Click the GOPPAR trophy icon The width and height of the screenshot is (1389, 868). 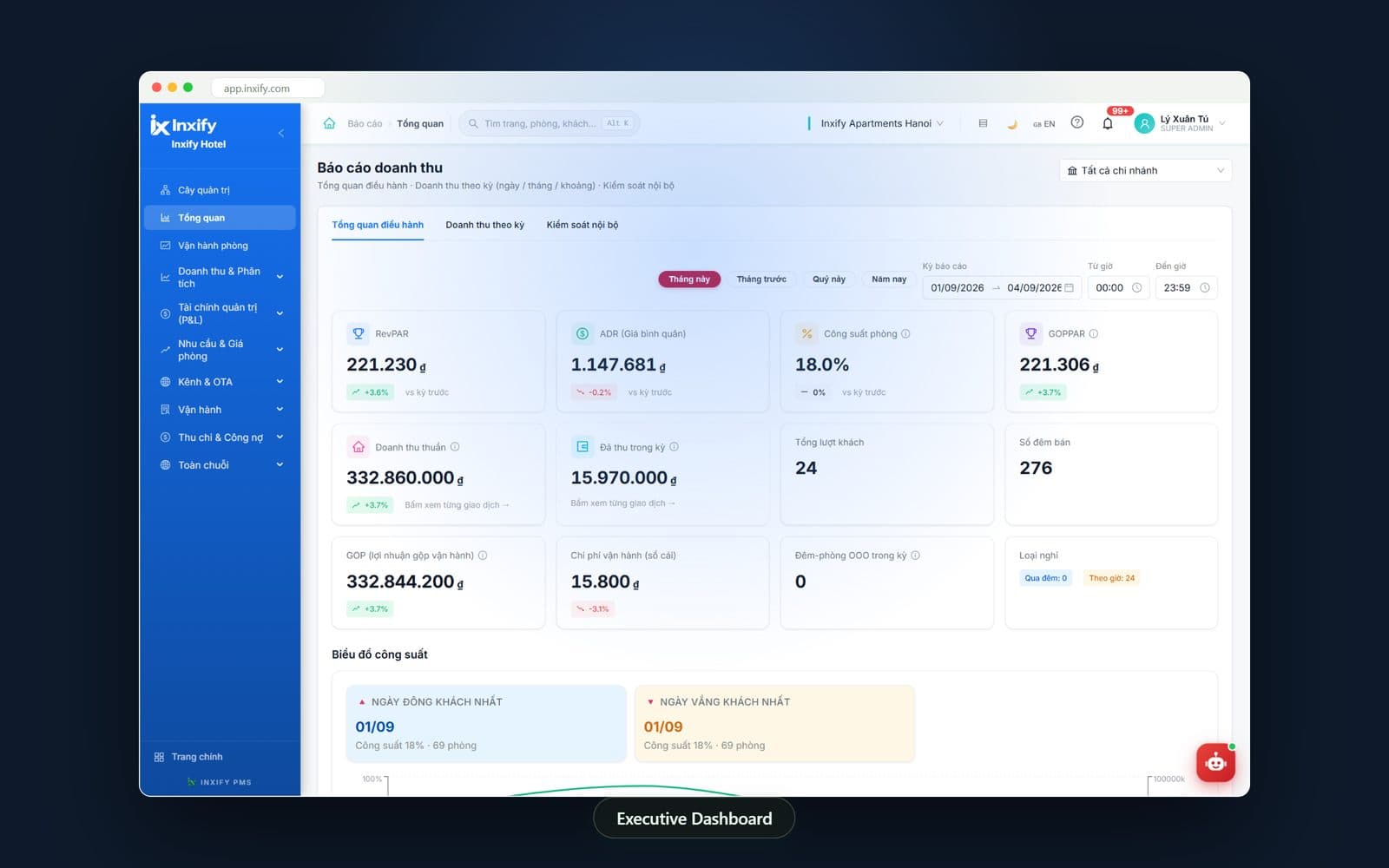[x=1030, y=333]
